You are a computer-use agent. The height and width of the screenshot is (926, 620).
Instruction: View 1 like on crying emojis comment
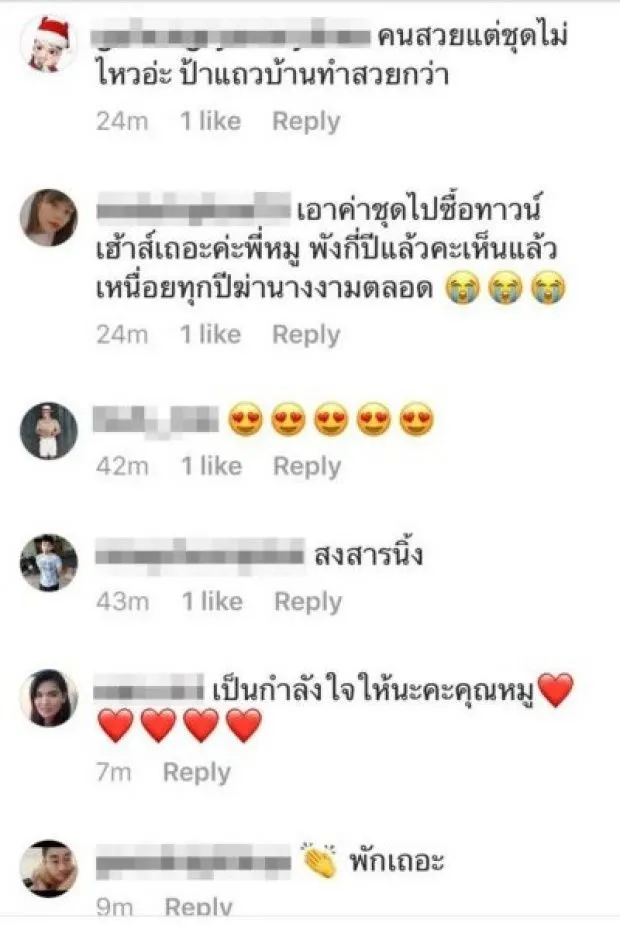point(211,334)
